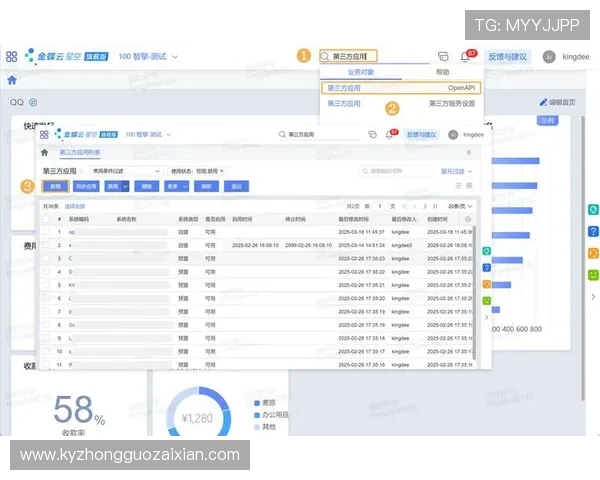Open 100 智擎-测试 dropdown in the list window
This screenshot has width=600, height=480.
coord(148,135)
